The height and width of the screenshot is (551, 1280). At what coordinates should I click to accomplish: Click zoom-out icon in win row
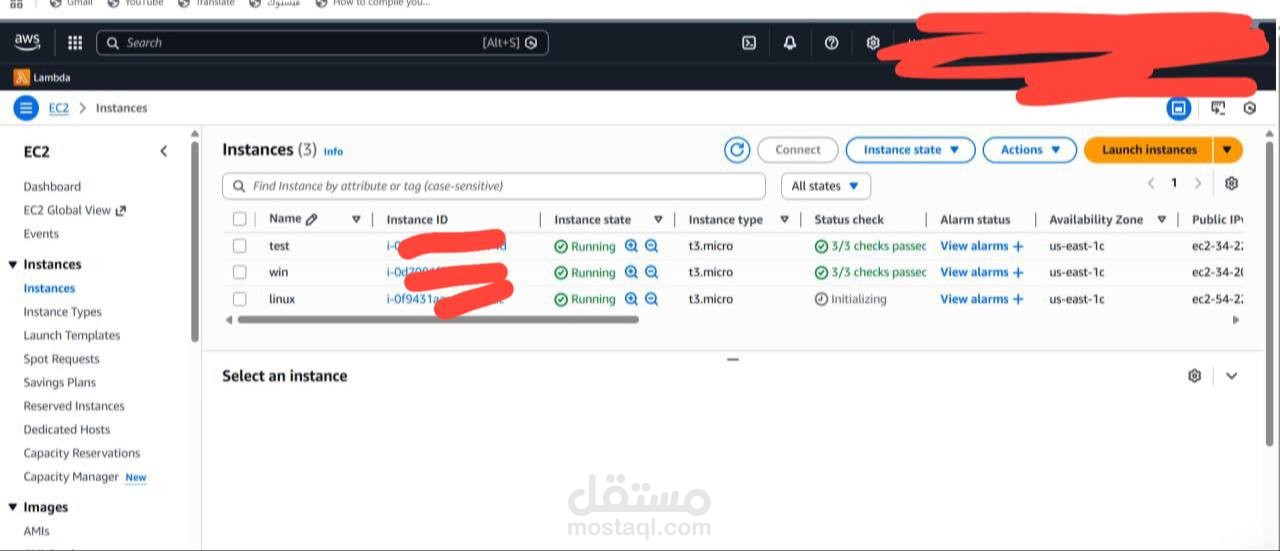click(651, 272)
